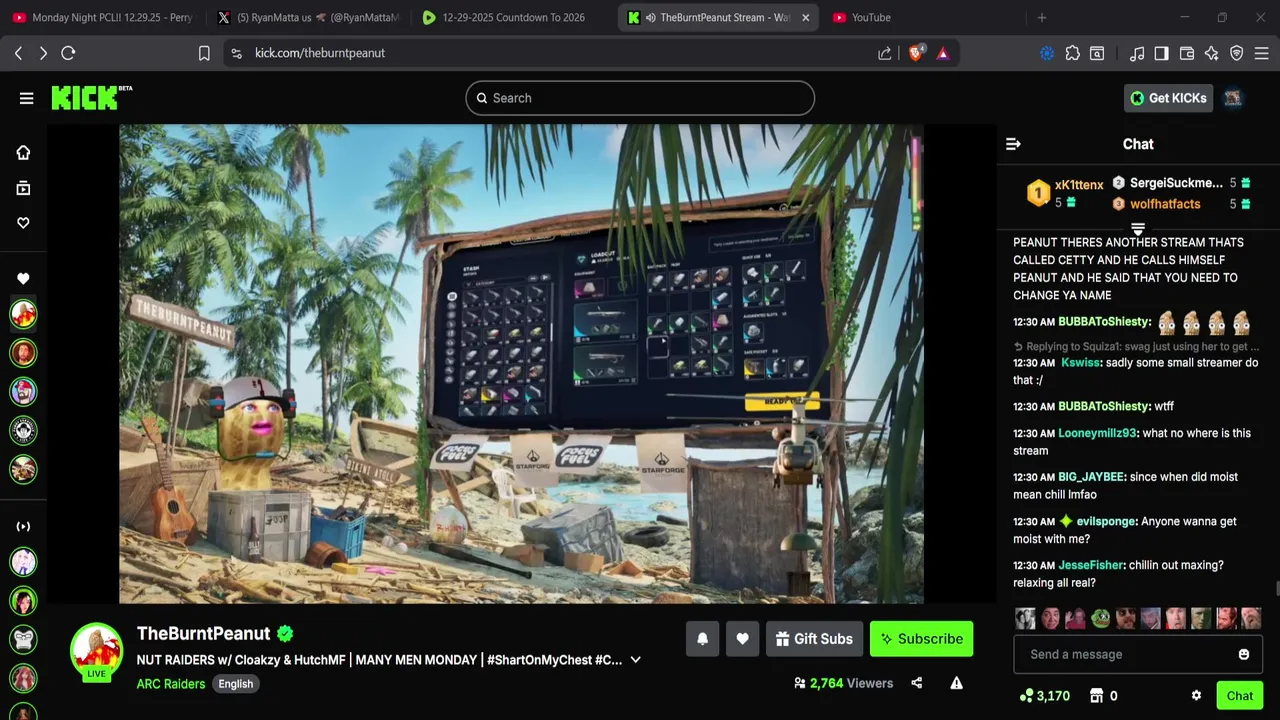Open wolfhatfacts gifter name
Viewport: 1280px width, 720px height.
tap(1164, 204)
